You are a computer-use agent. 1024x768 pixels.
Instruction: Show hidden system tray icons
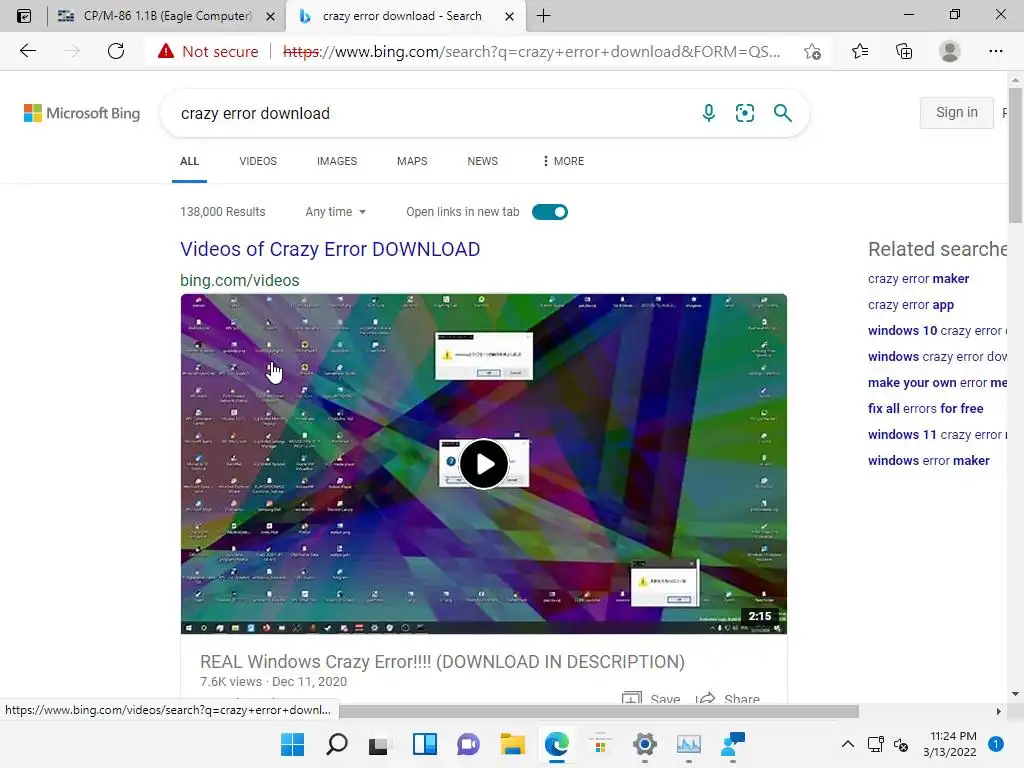848,744
